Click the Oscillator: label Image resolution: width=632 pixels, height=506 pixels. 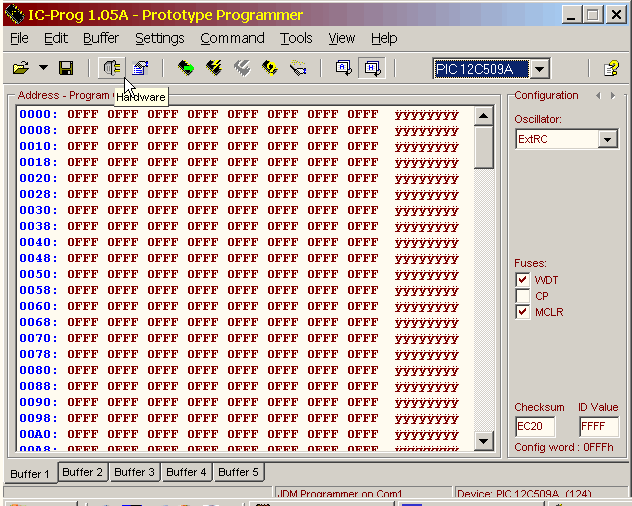click(538, 119)
